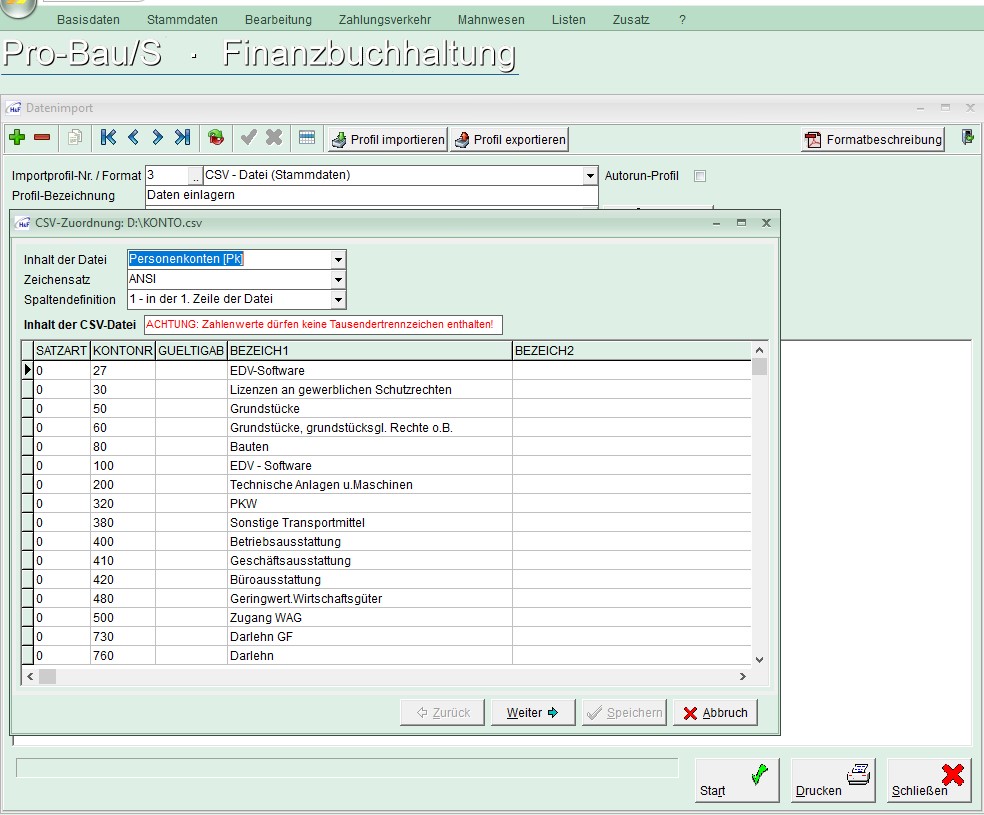This screenshot has height=815, width=984.
Task: Click the refresh data icon in toolbar
Action: [216, 138]
